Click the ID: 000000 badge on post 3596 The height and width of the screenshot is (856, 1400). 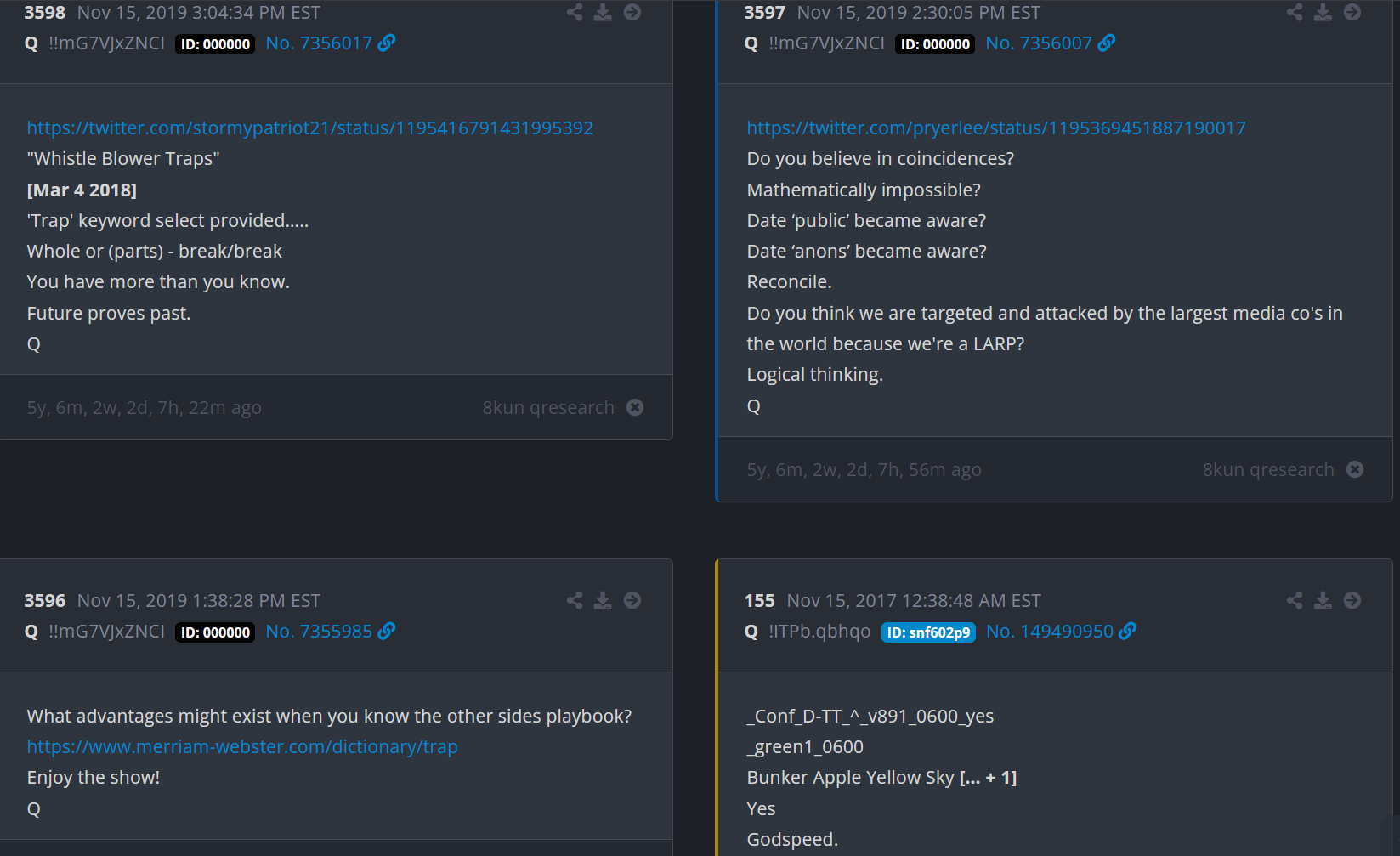tap(215, 632)
